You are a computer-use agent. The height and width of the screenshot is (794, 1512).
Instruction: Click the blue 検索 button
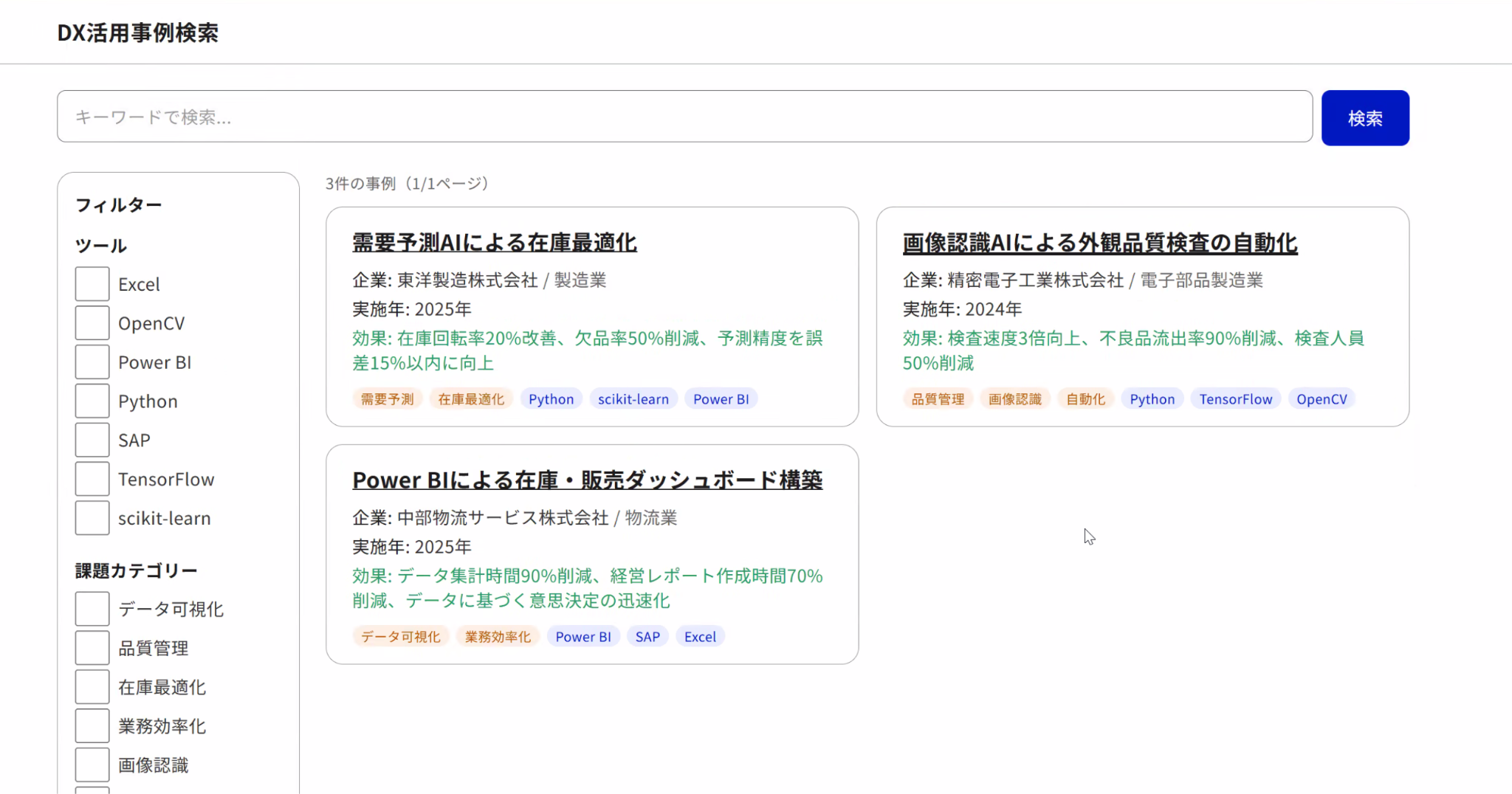1365,118
